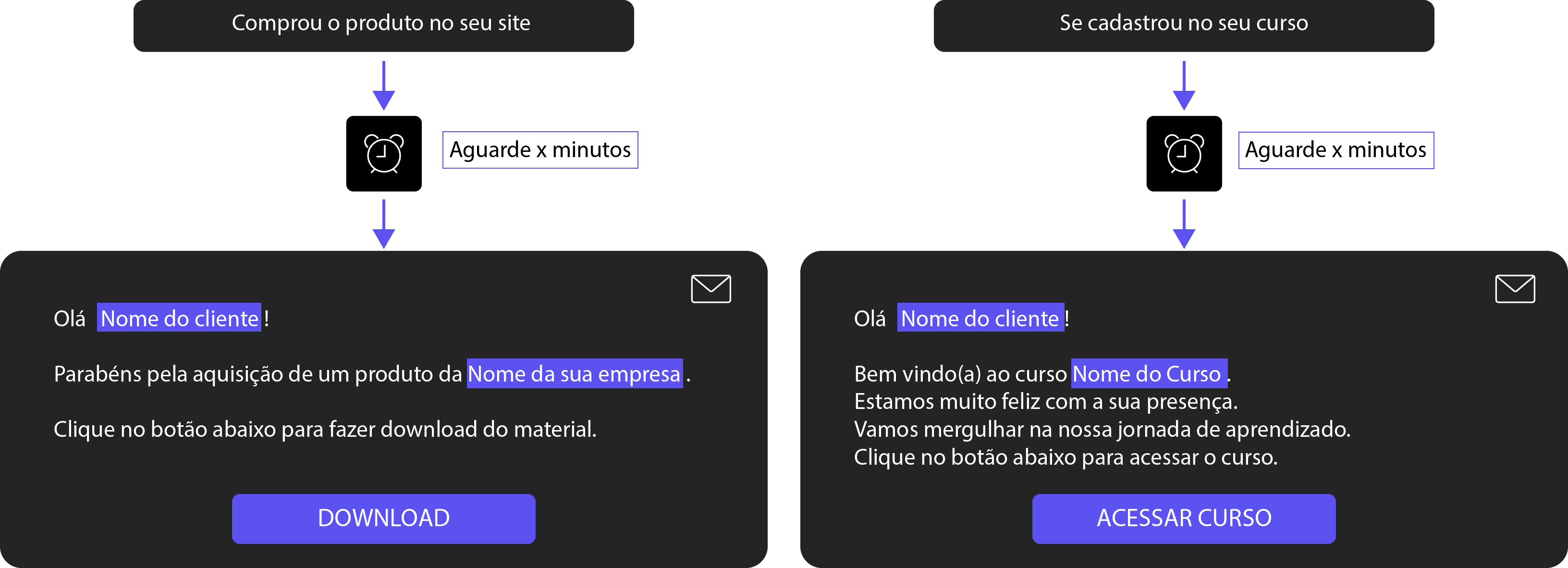The width and height of the screenshot is (1568, 568).
Task: Click the ACESSAR CURSO button
Action: pos(1184,519)
